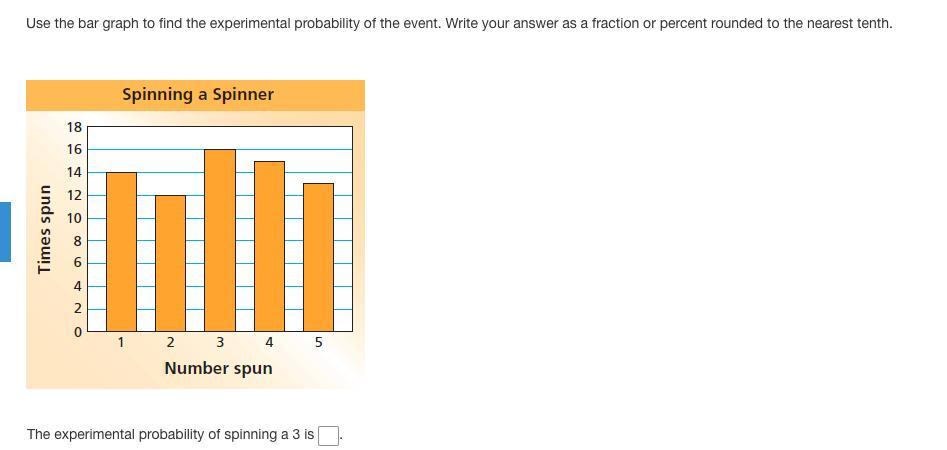The width and height of the screenshot is (947, 450).
Task: Click the x-axis label 5
Action: pyautogui.click(x=318, y=342)
